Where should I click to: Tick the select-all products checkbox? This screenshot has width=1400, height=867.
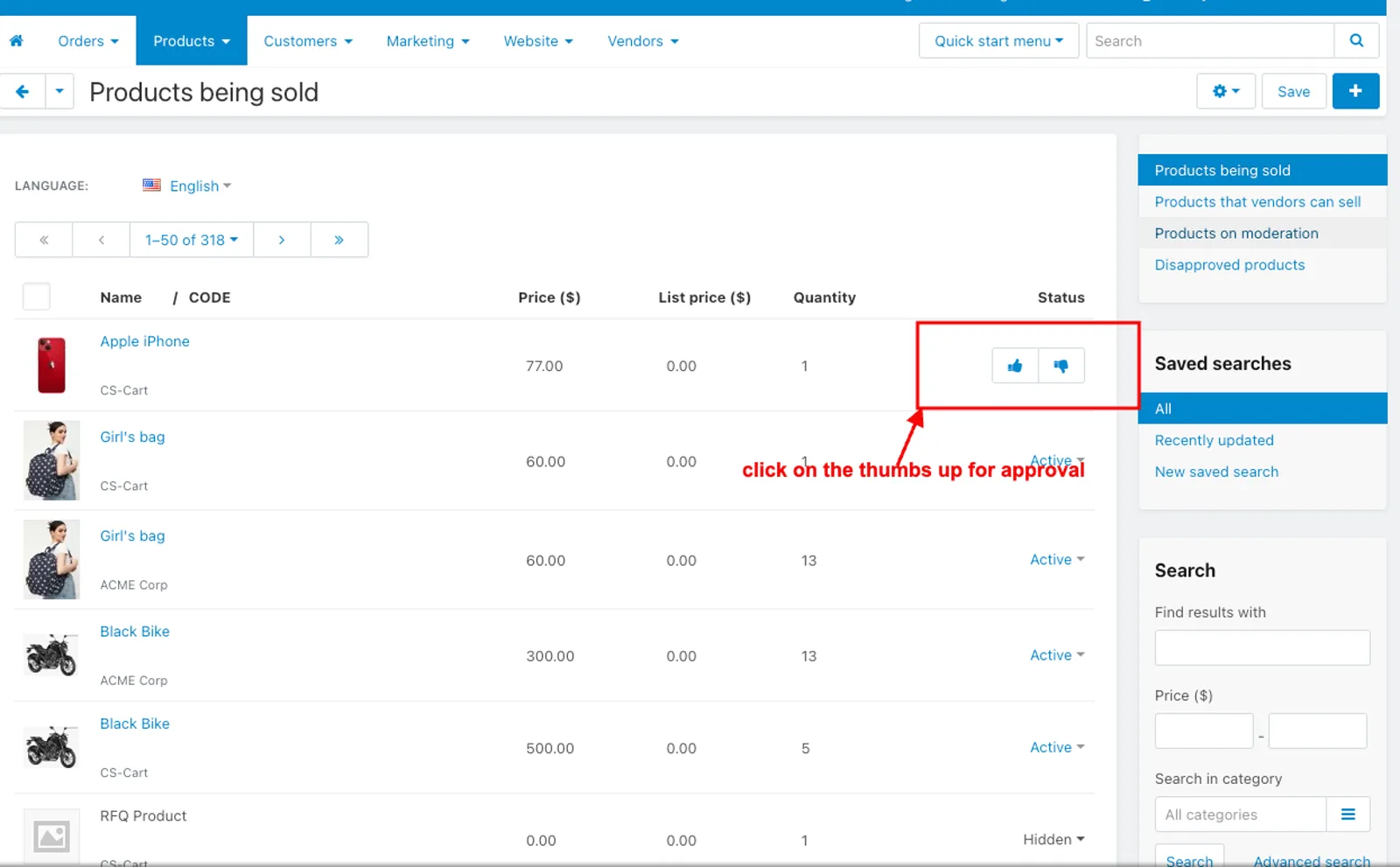tap(36, 297)
